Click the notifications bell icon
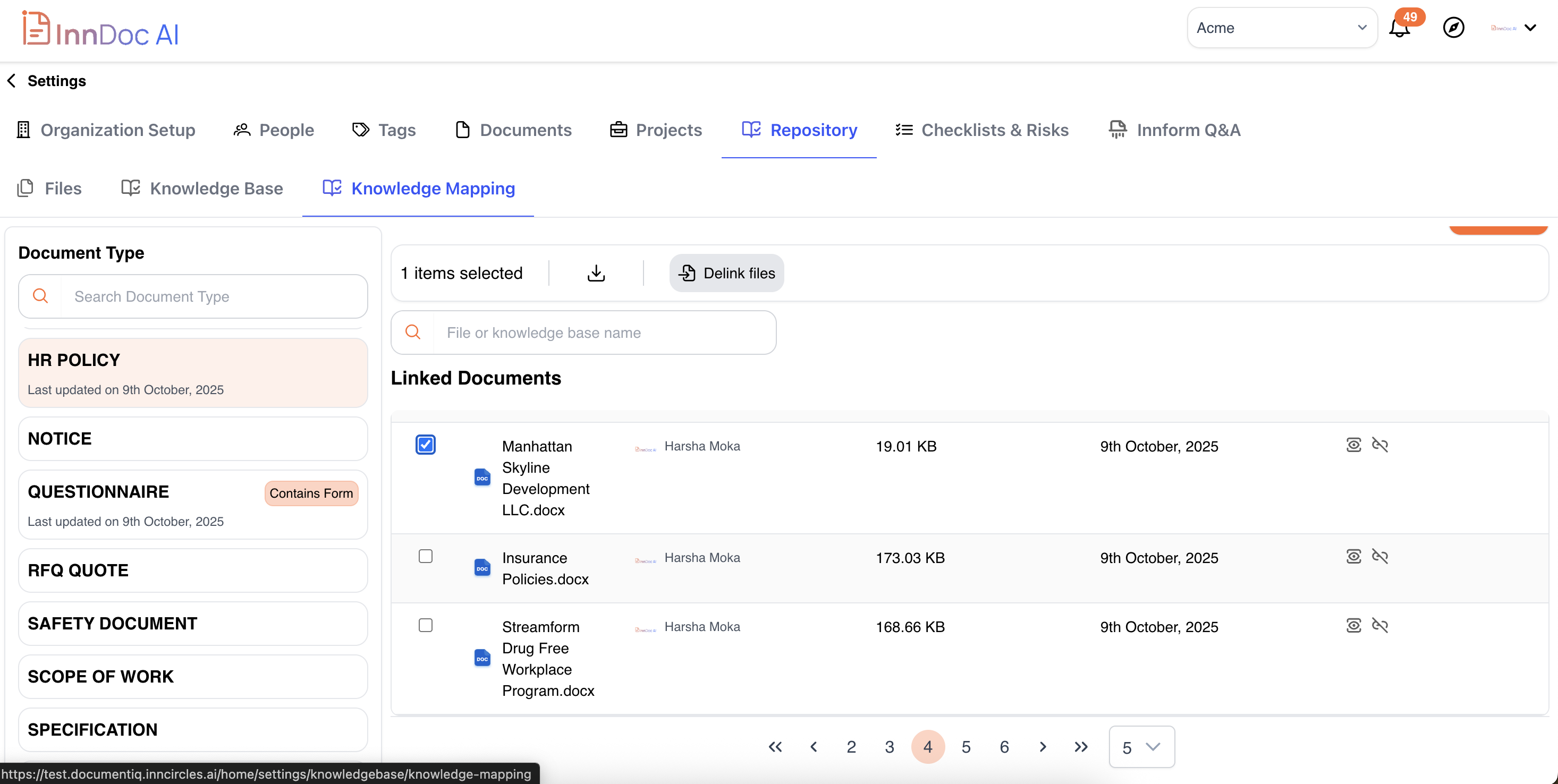Screen dimensions: 1558x784 [x=1399, y=28]
